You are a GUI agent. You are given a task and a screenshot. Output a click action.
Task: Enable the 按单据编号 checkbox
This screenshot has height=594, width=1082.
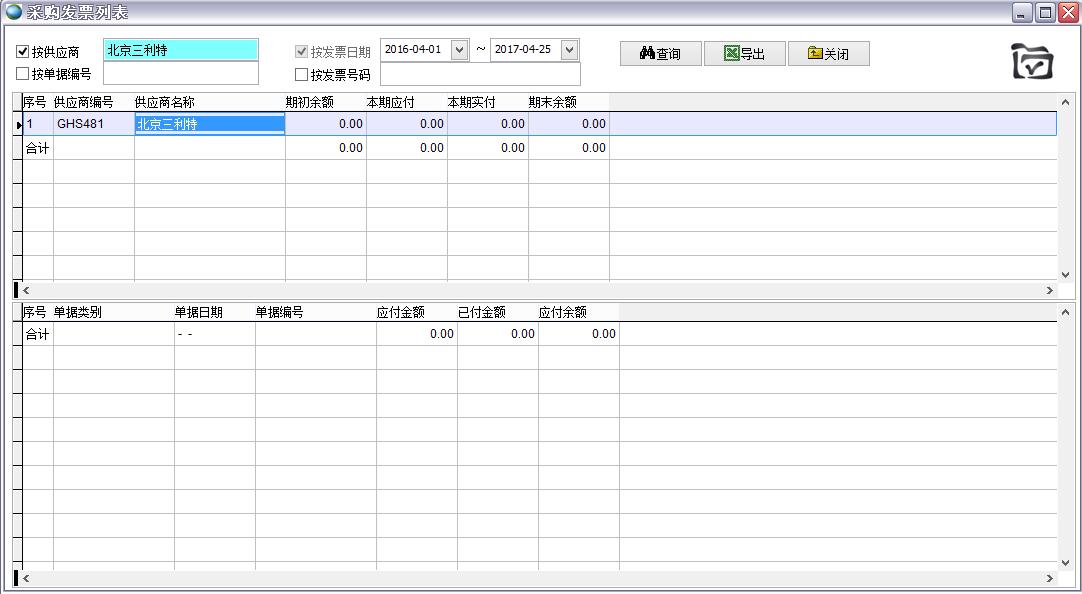pyautogui.click(x=23, y=74)
